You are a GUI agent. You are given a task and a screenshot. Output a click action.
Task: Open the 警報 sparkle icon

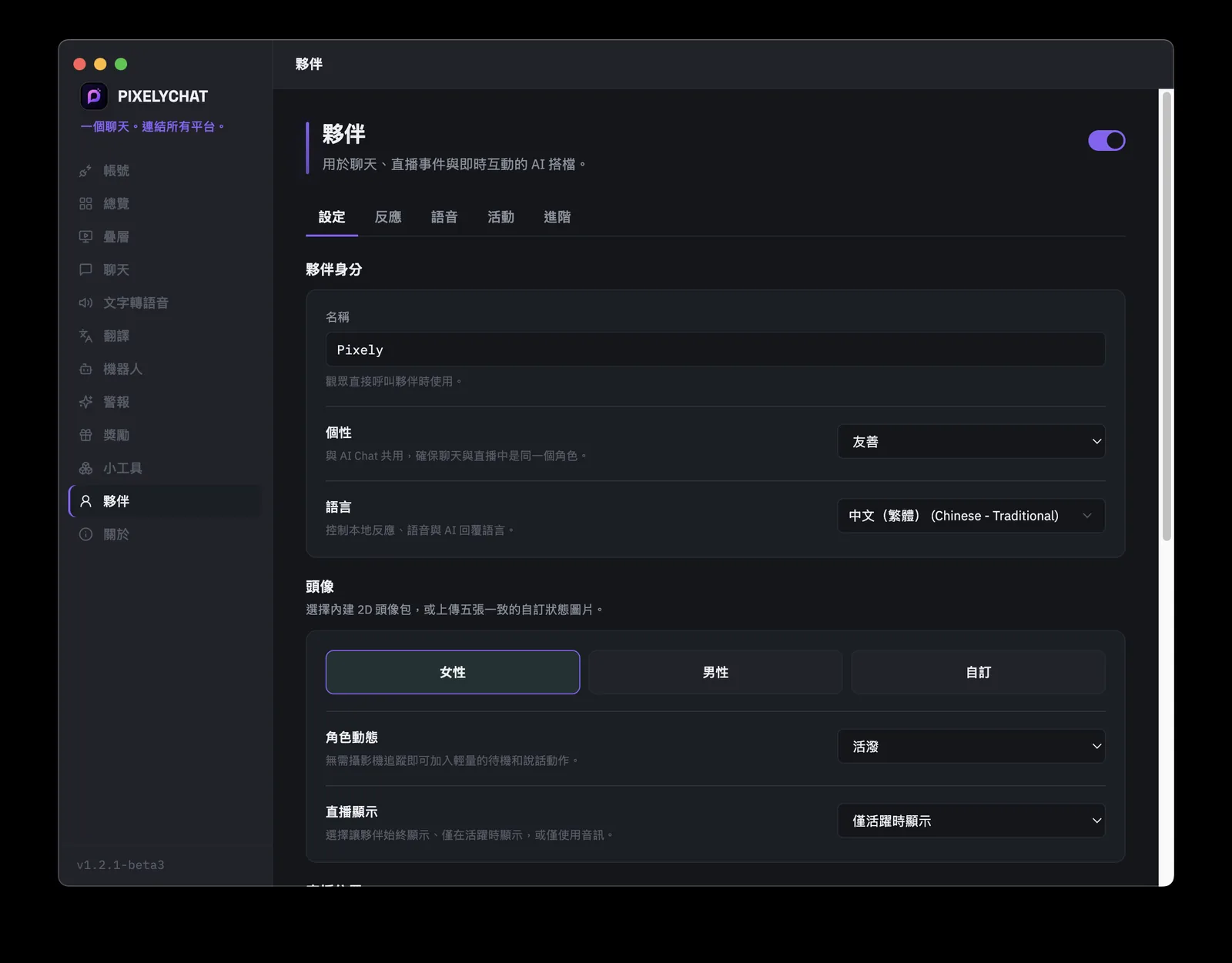point(85,403)
